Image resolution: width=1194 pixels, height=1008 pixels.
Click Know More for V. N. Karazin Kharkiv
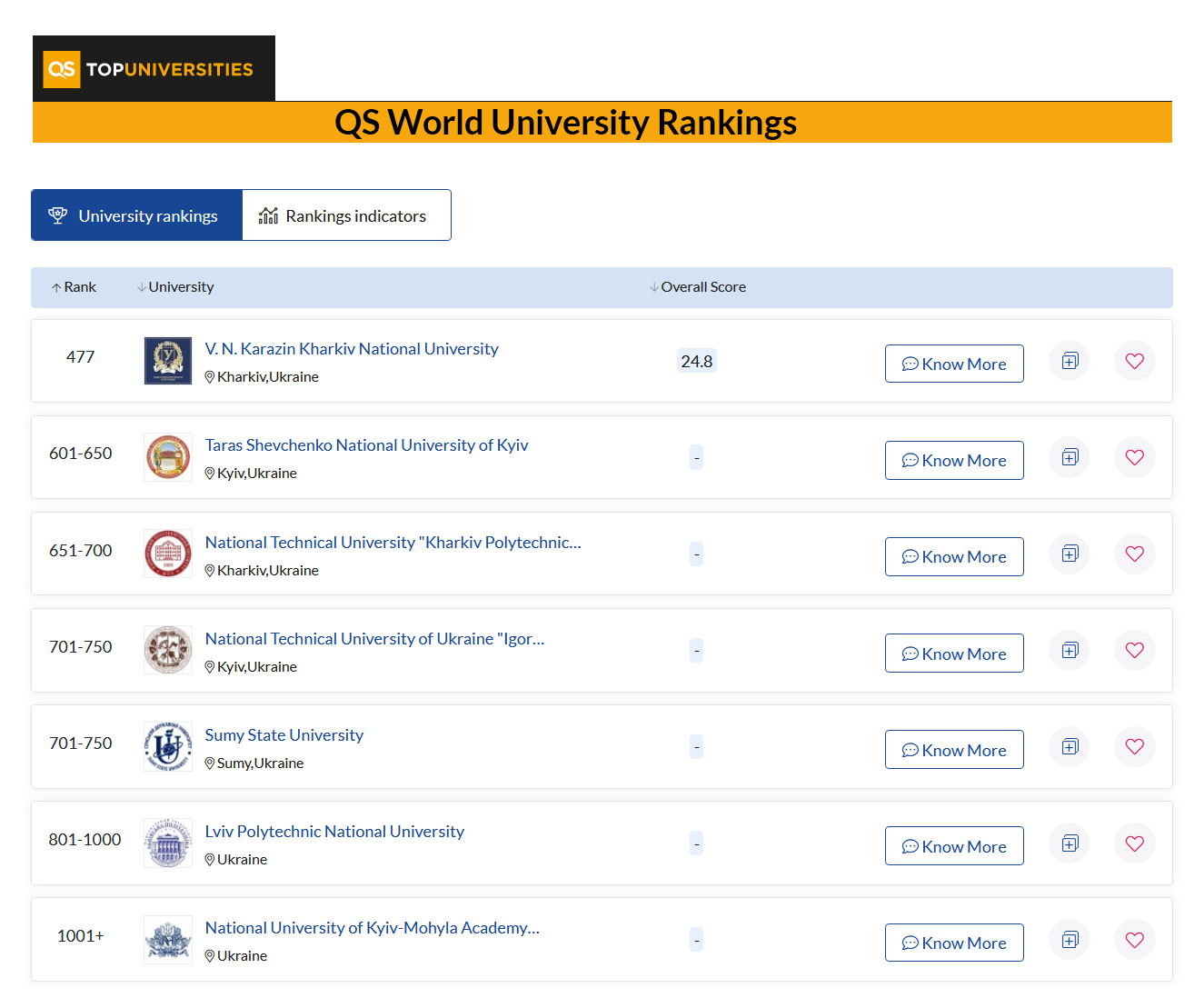point(954,364)
